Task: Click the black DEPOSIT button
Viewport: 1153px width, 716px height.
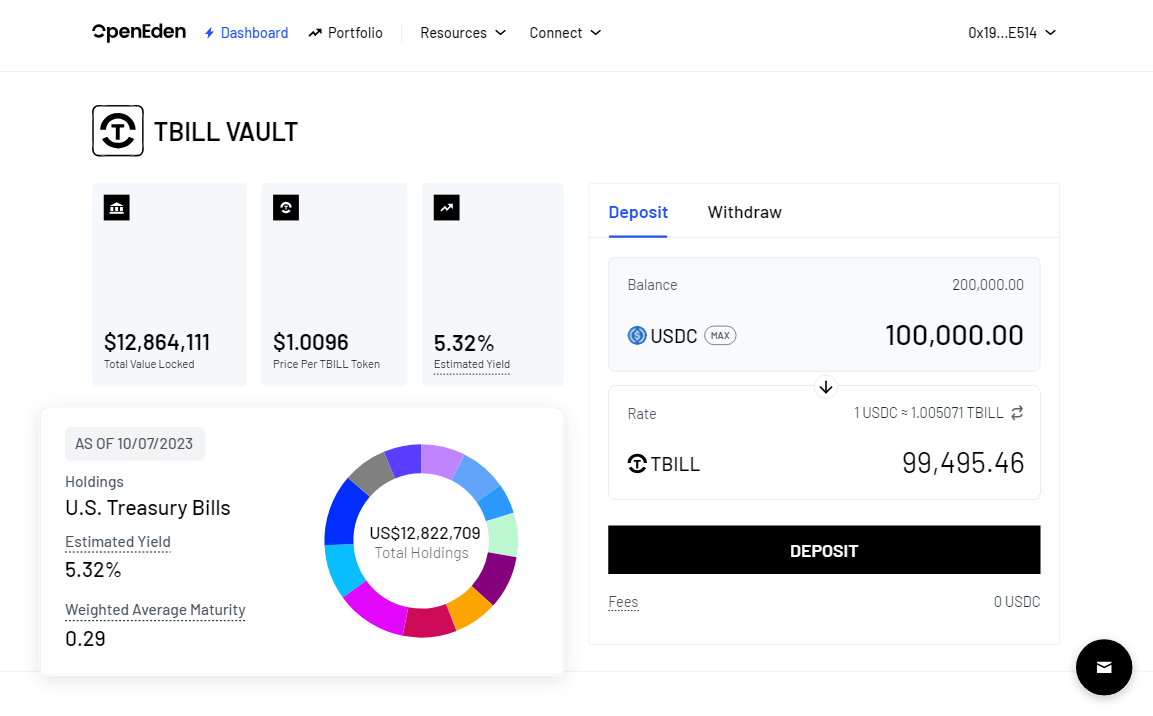Action: pyautogui.click(x=824, y=550)
